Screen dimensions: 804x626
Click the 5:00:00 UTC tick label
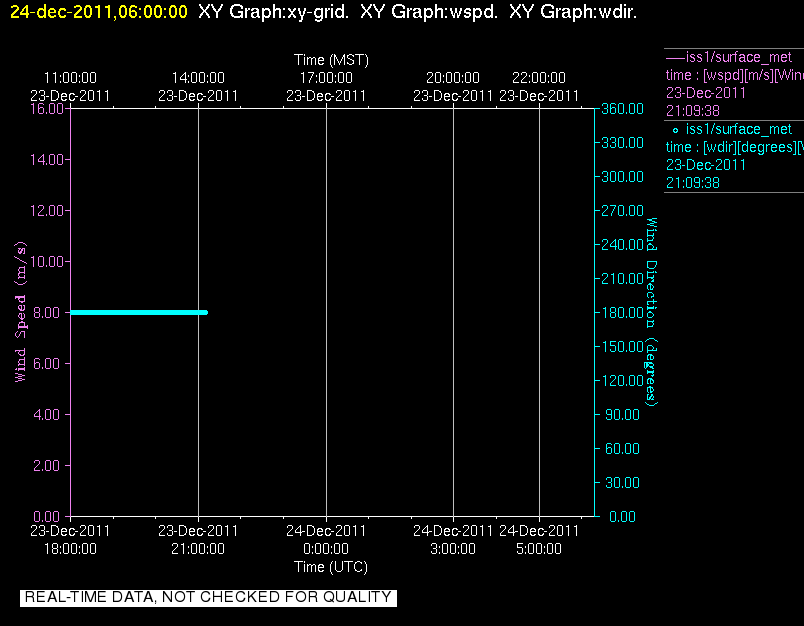539,549
